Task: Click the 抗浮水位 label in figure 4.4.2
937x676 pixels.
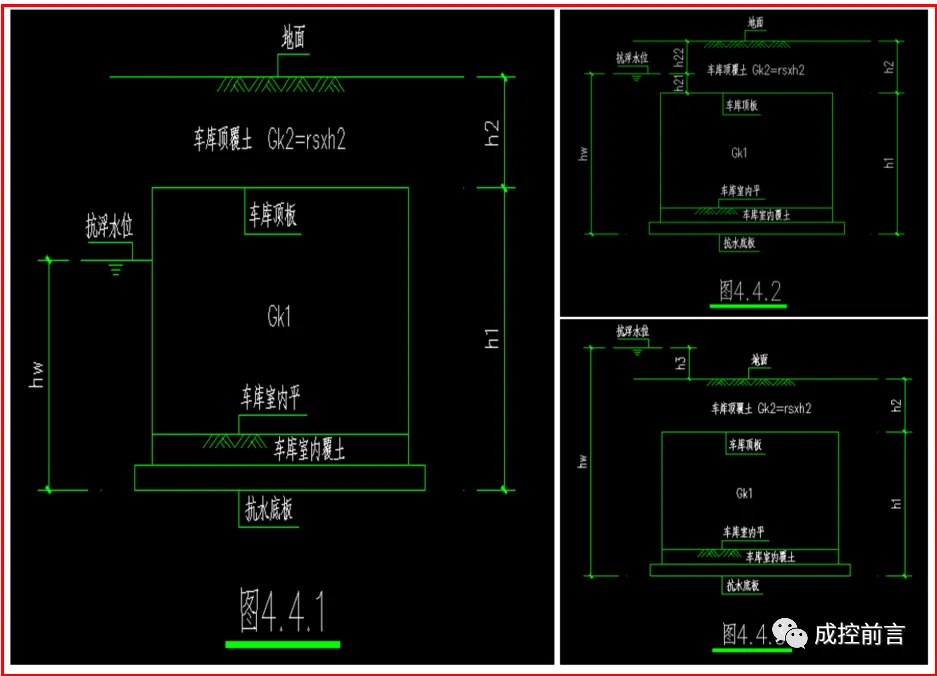Action: (x=632, y=58)
